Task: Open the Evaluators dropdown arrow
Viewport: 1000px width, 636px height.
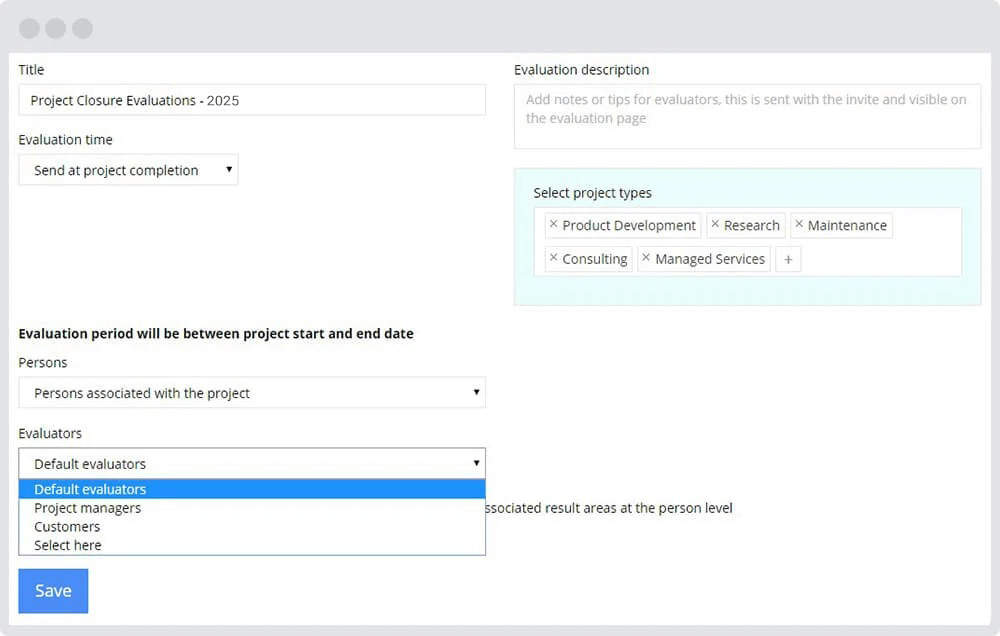Action: [x=477, y=463]
